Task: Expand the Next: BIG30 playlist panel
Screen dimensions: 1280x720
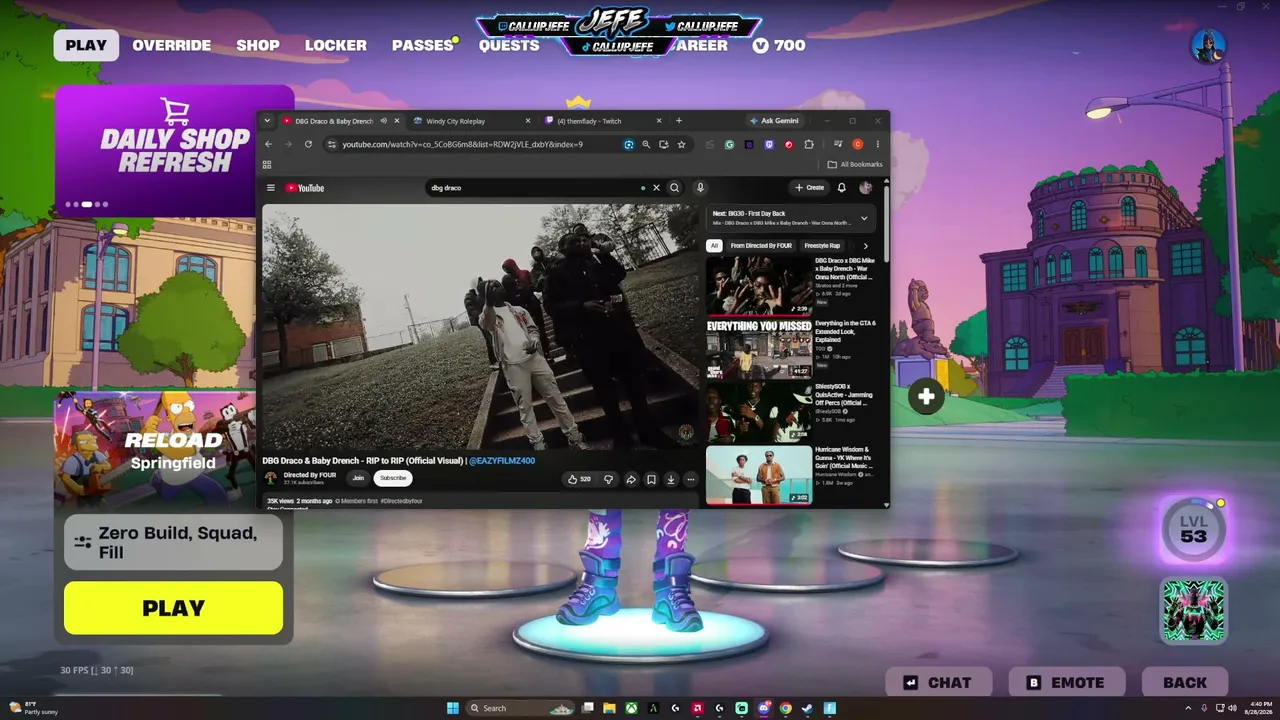Action: [864, 218]
